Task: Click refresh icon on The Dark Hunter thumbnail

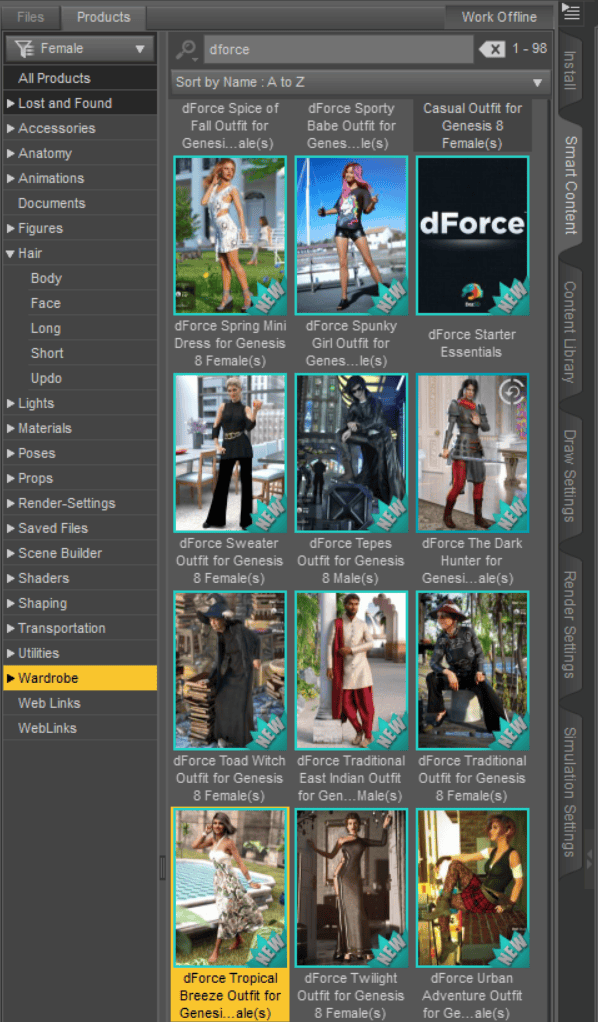Action: click(x=512, y=391)
